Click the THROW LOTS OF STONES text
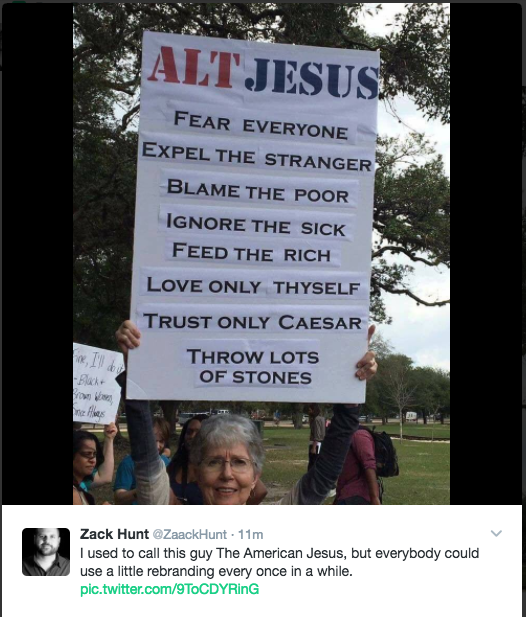The image size is (526, 617). pyautogui.click(x=253, y=366)
